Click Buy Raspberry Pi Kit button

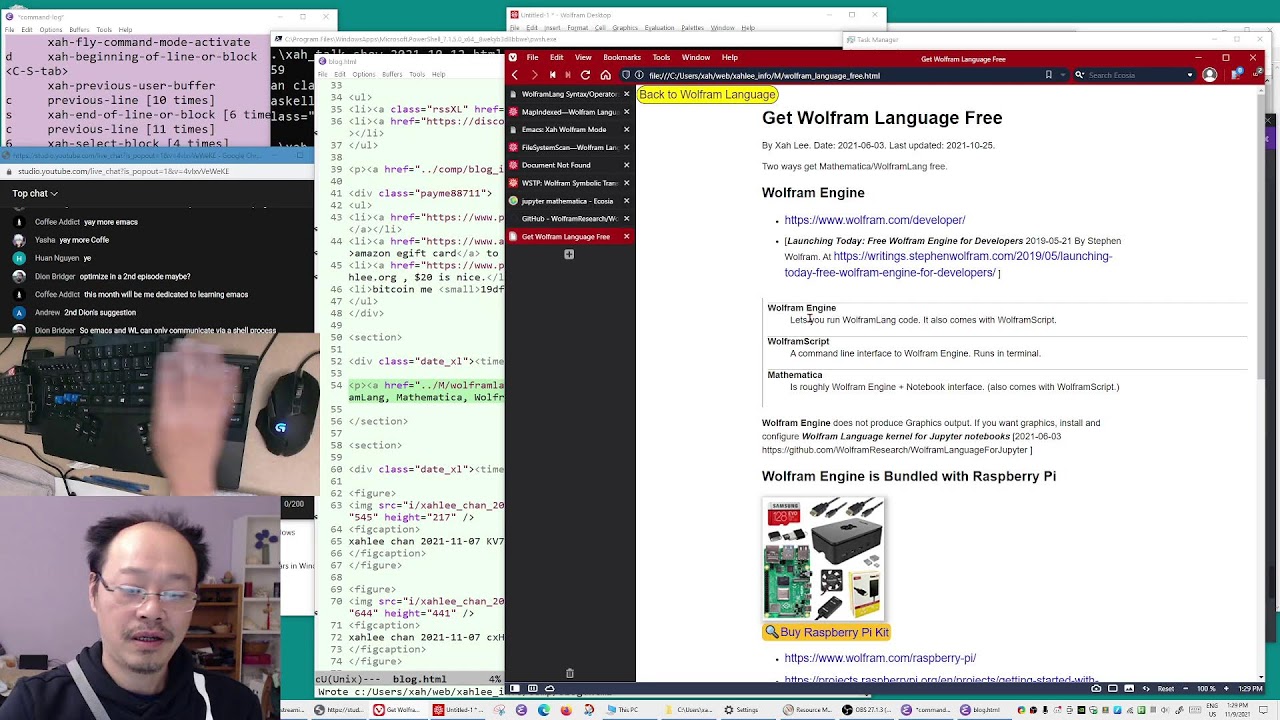point(826,632)
